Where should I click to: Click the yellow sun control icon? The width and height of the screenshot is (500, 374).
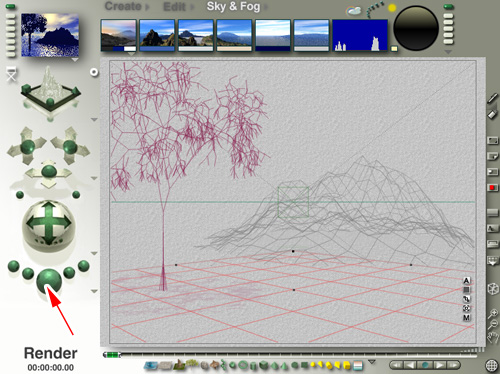[392, 8]
